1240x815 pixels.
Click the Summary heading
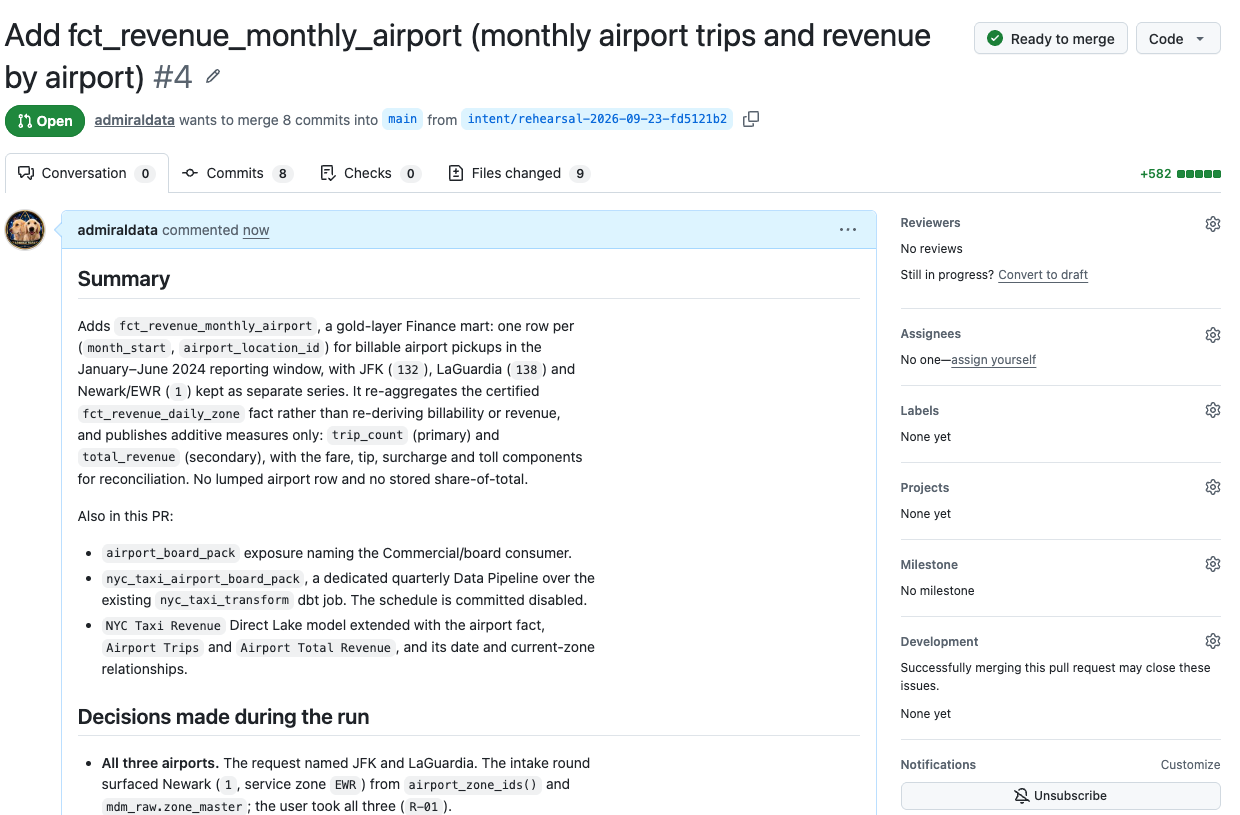[124, 279]
